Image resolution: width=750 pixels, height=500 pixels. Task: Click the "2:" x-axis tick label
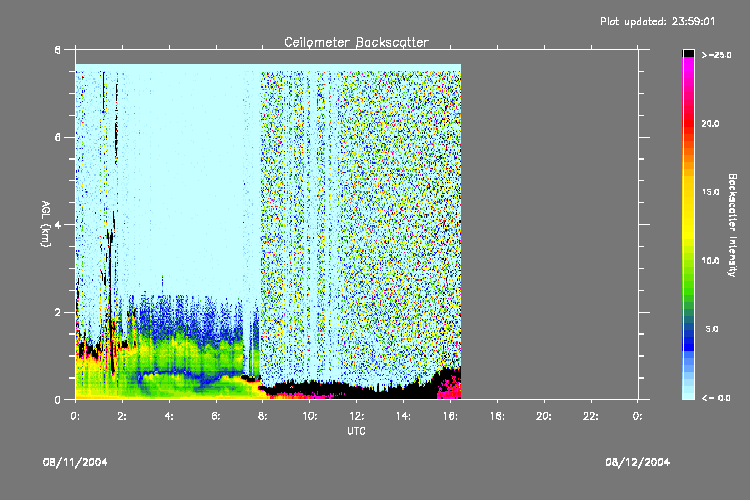pyautogui.click(x=122, y=416)
